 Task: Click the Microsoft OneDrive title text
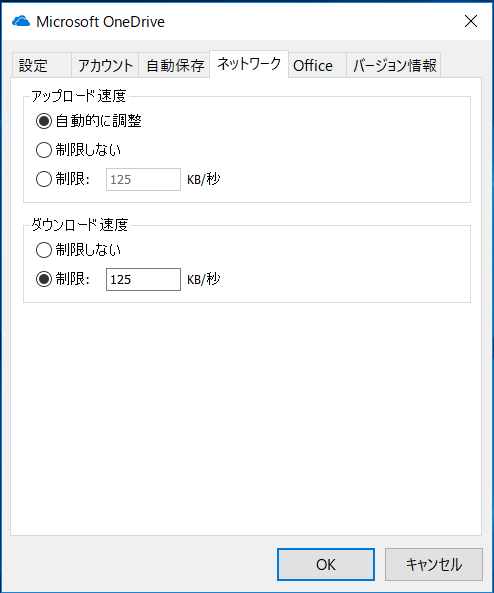pos(100,22)
